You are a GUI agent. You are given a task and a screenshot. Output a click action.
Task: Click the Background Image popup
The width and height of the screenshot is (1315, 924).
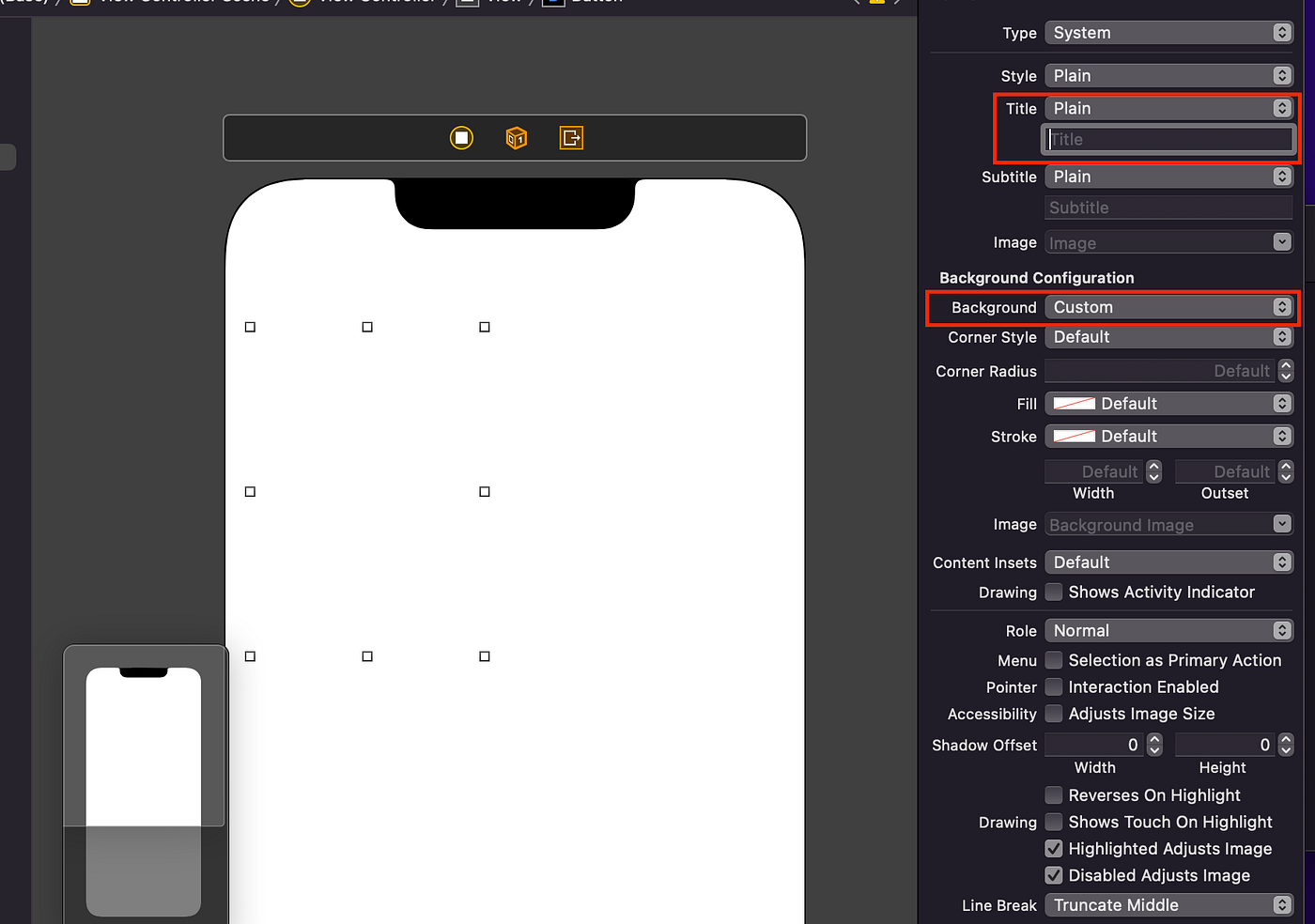tap(1168, 524)
